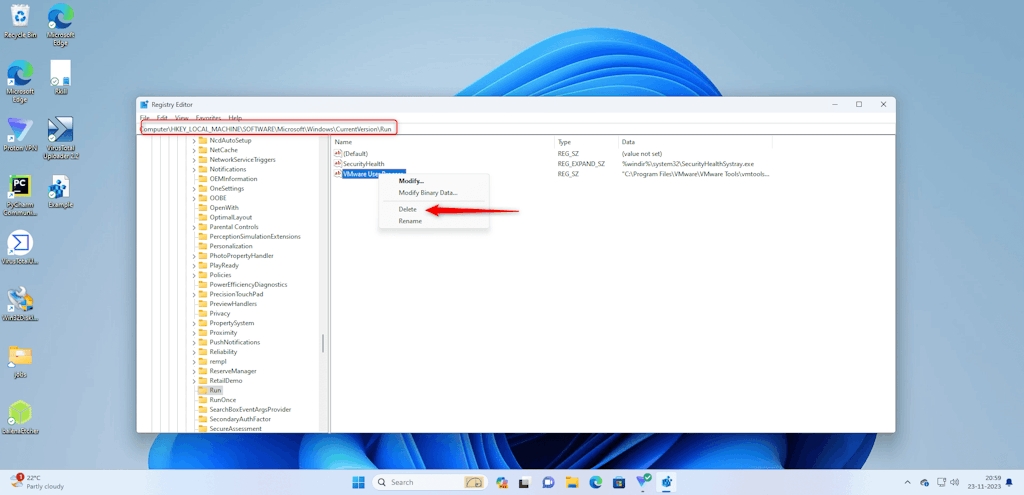Open the weather widget showing 22°C

(x=38, y=482)
